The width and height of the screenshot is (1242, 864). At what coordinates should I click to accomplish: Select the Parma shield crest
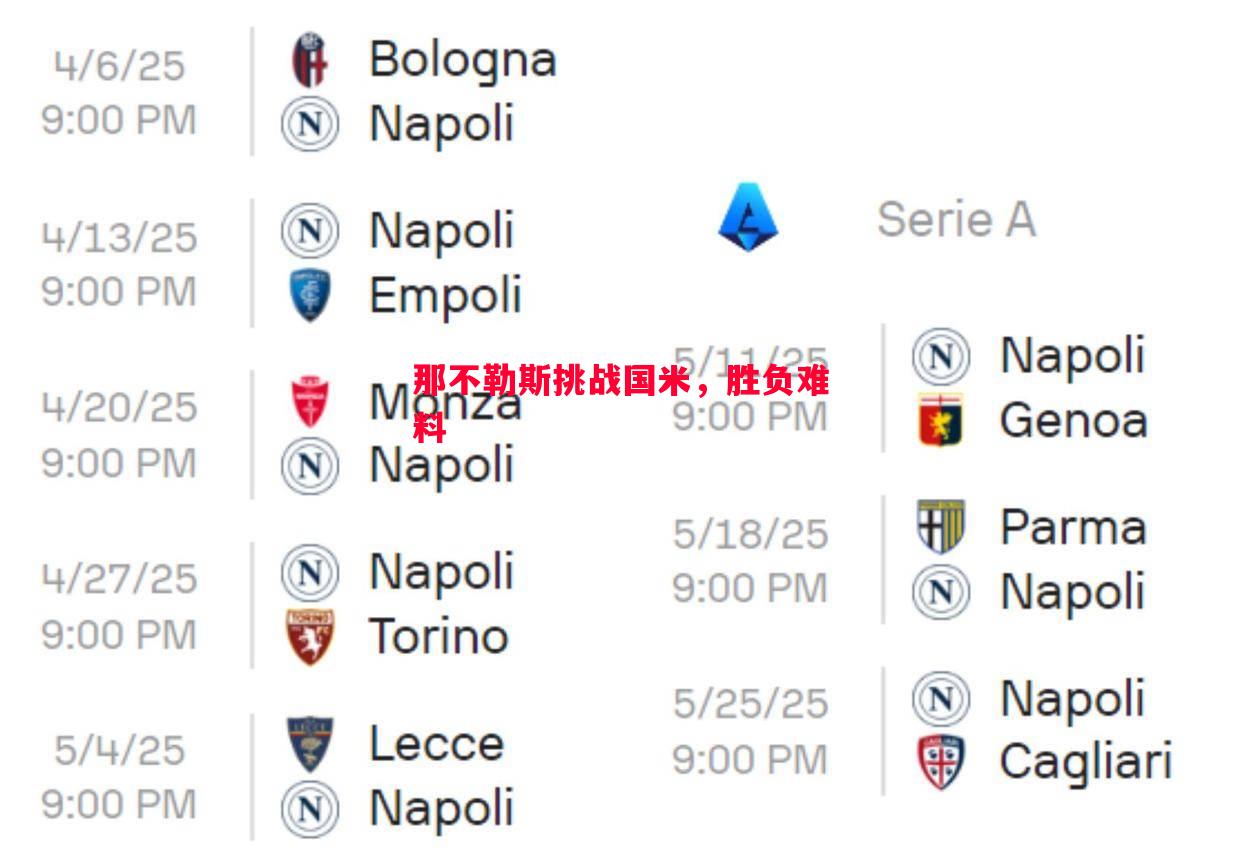pyautogui.click(x=940, y=527)
